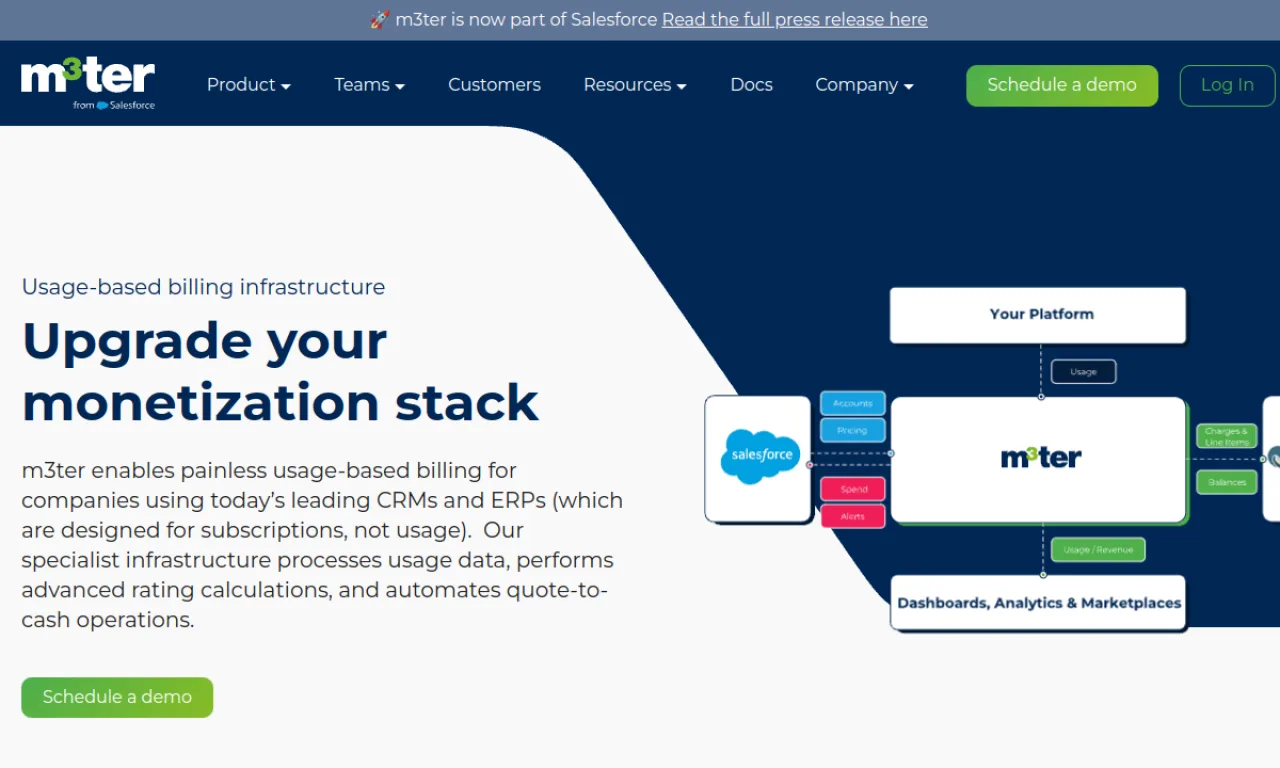Click the Pricing tag in the diagram

[853, 430]
